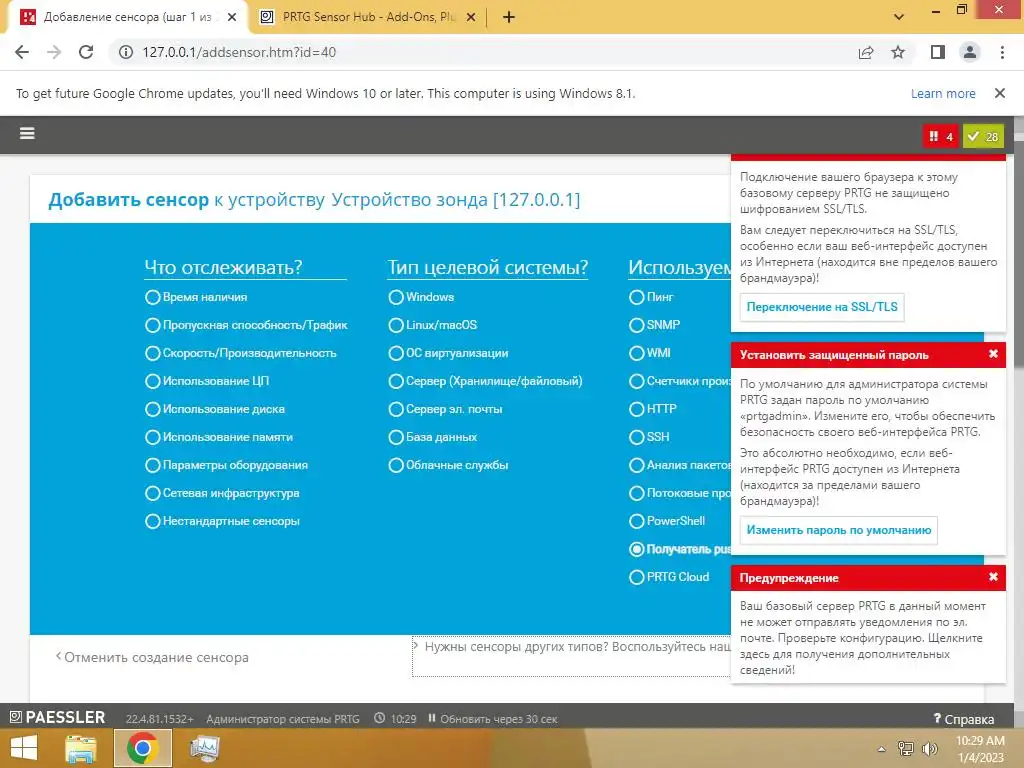Image resolution: width=1024 pixels, height=768 pixels.
Task: Select 'Пропускная способность/Трафик' radio option
Action: pos(152,325)
